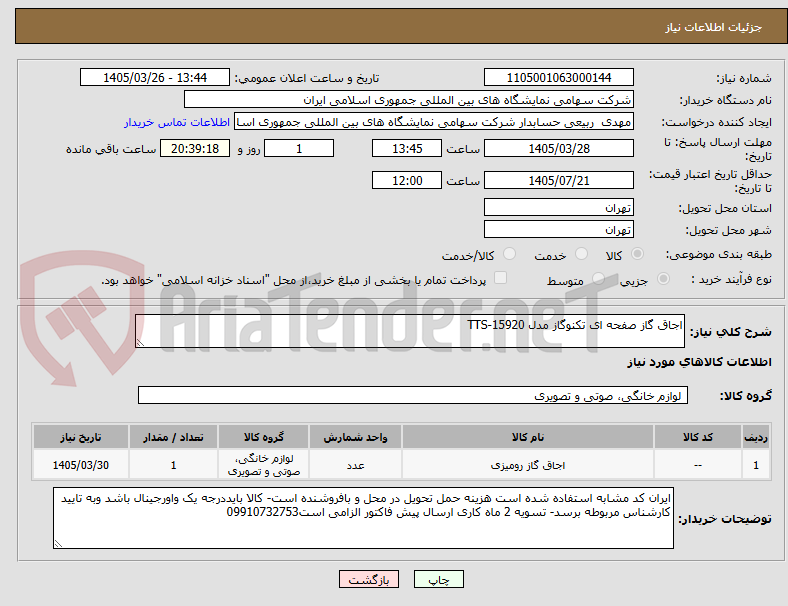788x606 pixels.
Task: Click the need number field 1105001063000144
Action: 559,78
